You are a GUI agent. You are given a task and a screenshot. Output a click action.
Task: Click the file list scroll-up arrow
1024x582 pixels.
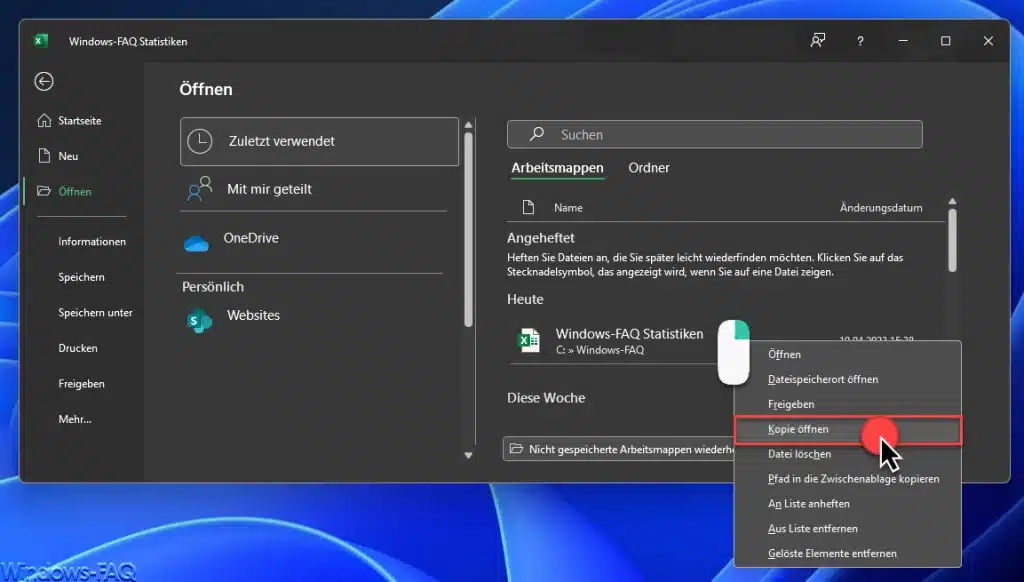(952, 201)
